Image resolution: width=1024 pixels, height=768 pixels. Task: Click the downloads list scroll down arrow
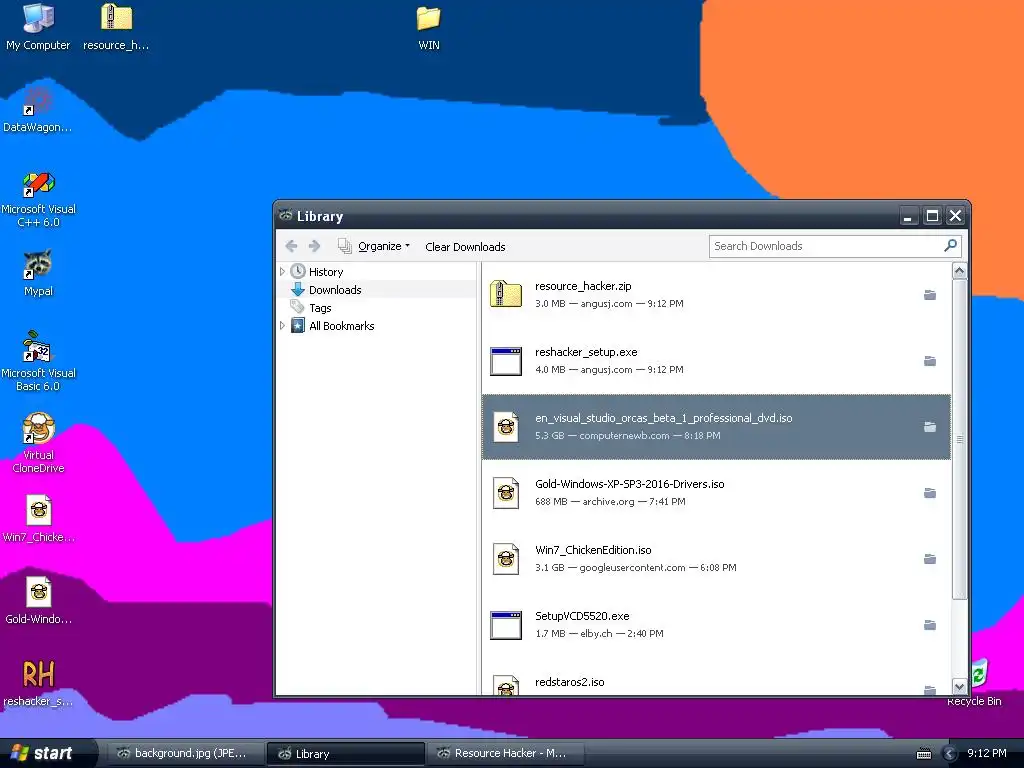(959, 686)
